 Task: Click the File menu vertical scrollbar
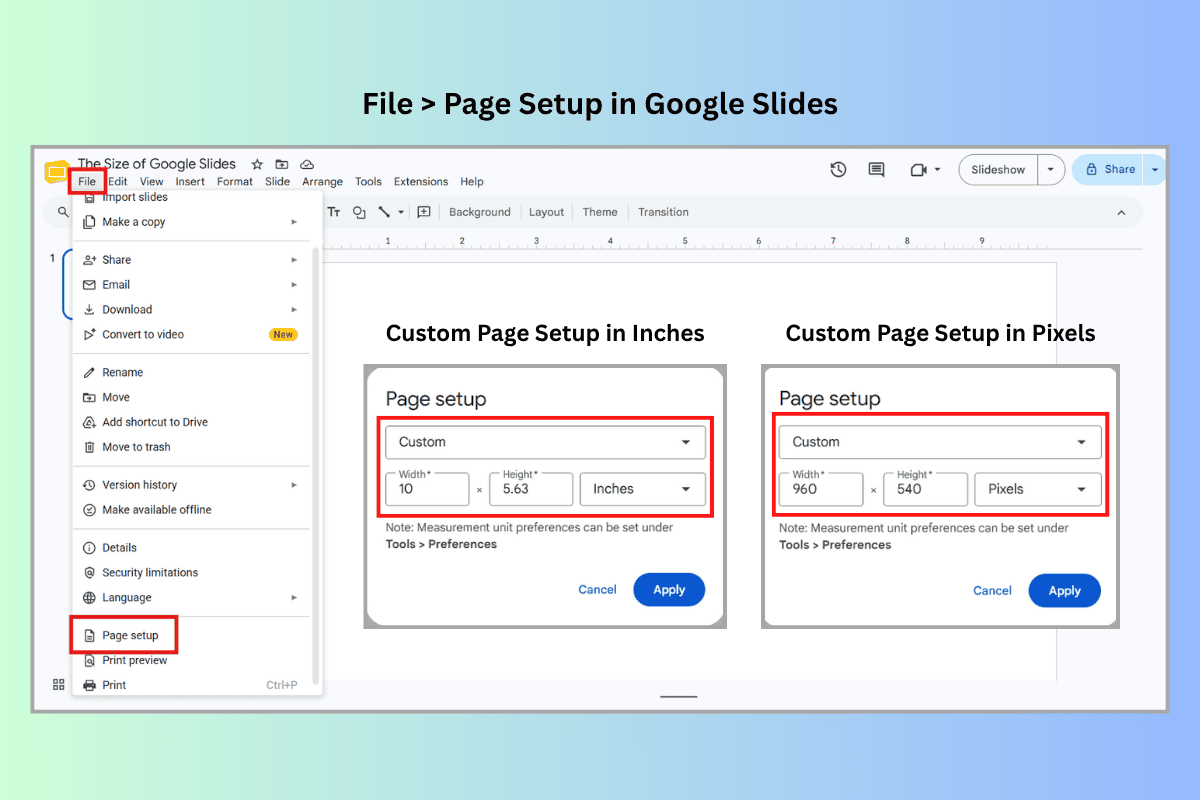click(x=316, y=465)
